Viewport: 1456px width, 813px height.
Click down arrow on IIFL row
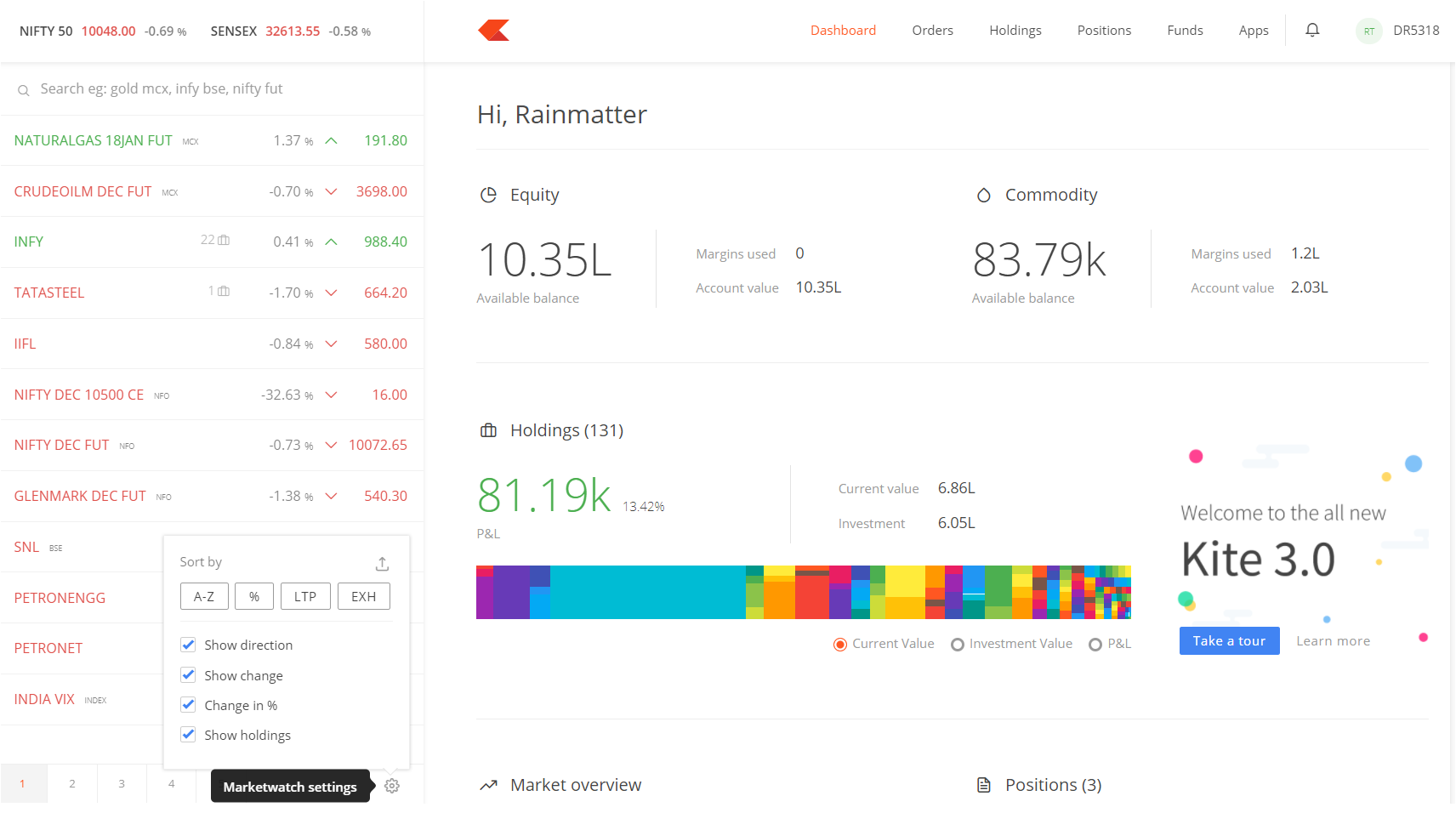click(332, 344)
